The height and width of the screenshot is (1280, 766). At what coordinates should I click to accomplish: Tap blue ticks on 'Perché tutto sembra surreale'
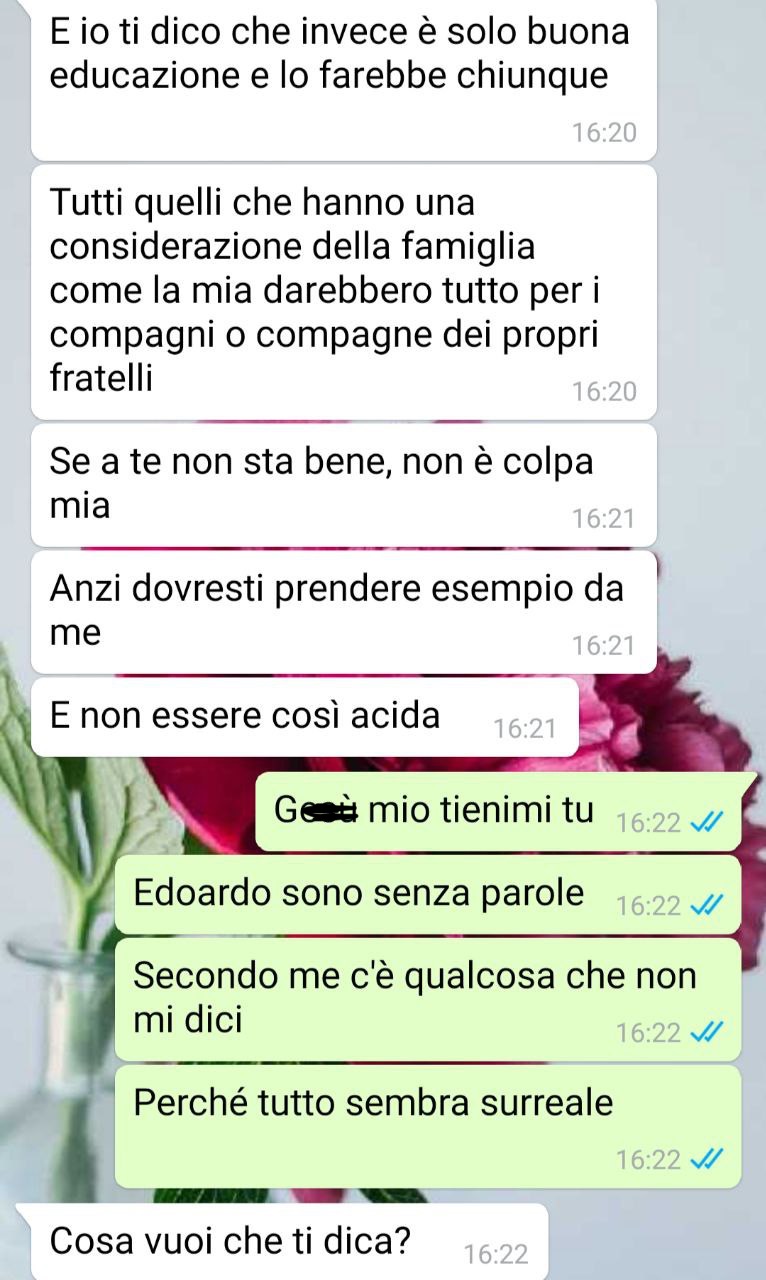707,1159
